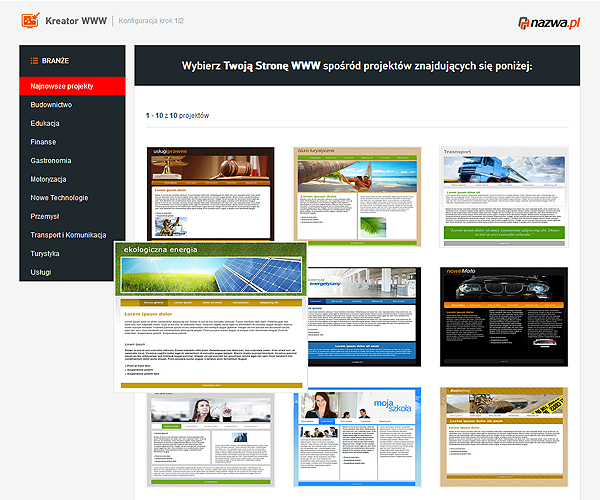The image size is (600, 500).
Task: Open the Usługi category
Action: pos(41,272)
